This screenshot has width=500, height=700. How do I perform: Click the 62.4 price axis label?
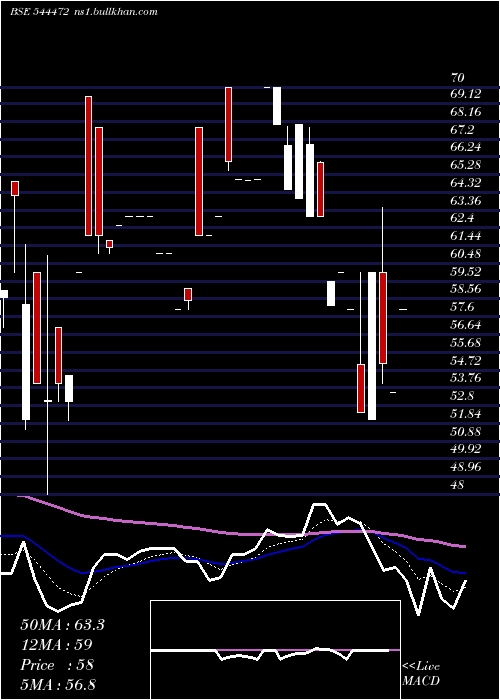(462, 218)
